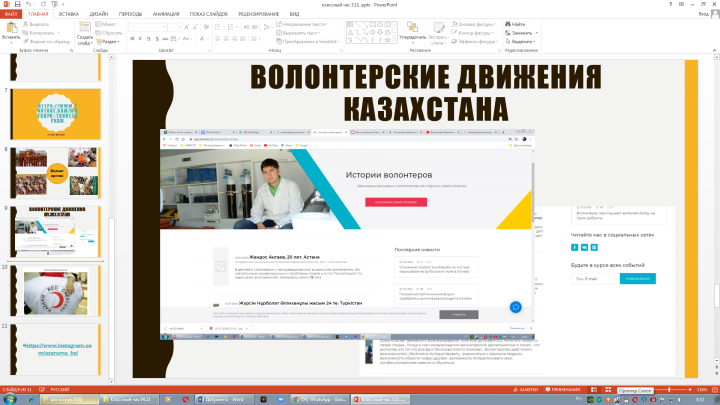The image size is (720, 405).
Task: Toggle strikethrough (abc) formatting
Action: tap(165, 39)
